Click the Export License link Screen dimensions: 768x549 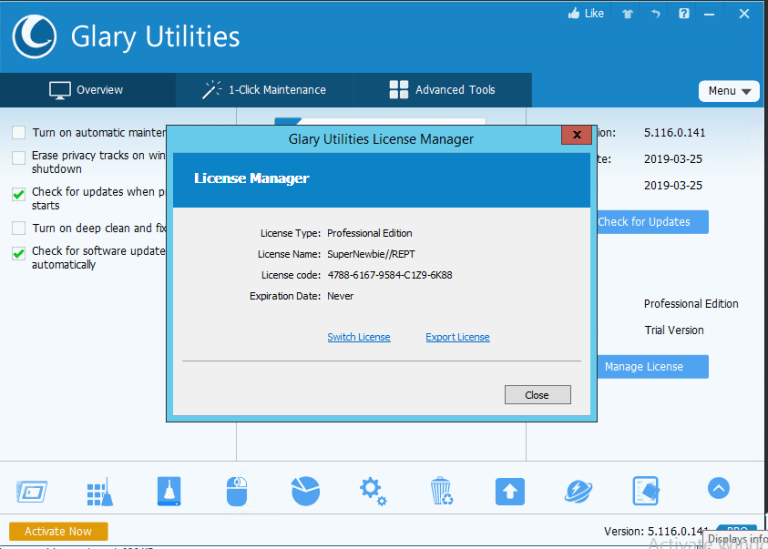(457, 337)
